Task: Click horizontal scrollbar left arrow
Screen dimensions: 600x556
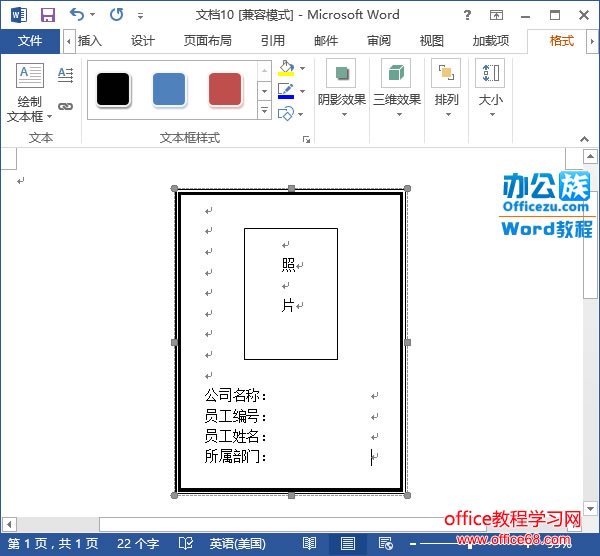Action: [x=9, y=524]
